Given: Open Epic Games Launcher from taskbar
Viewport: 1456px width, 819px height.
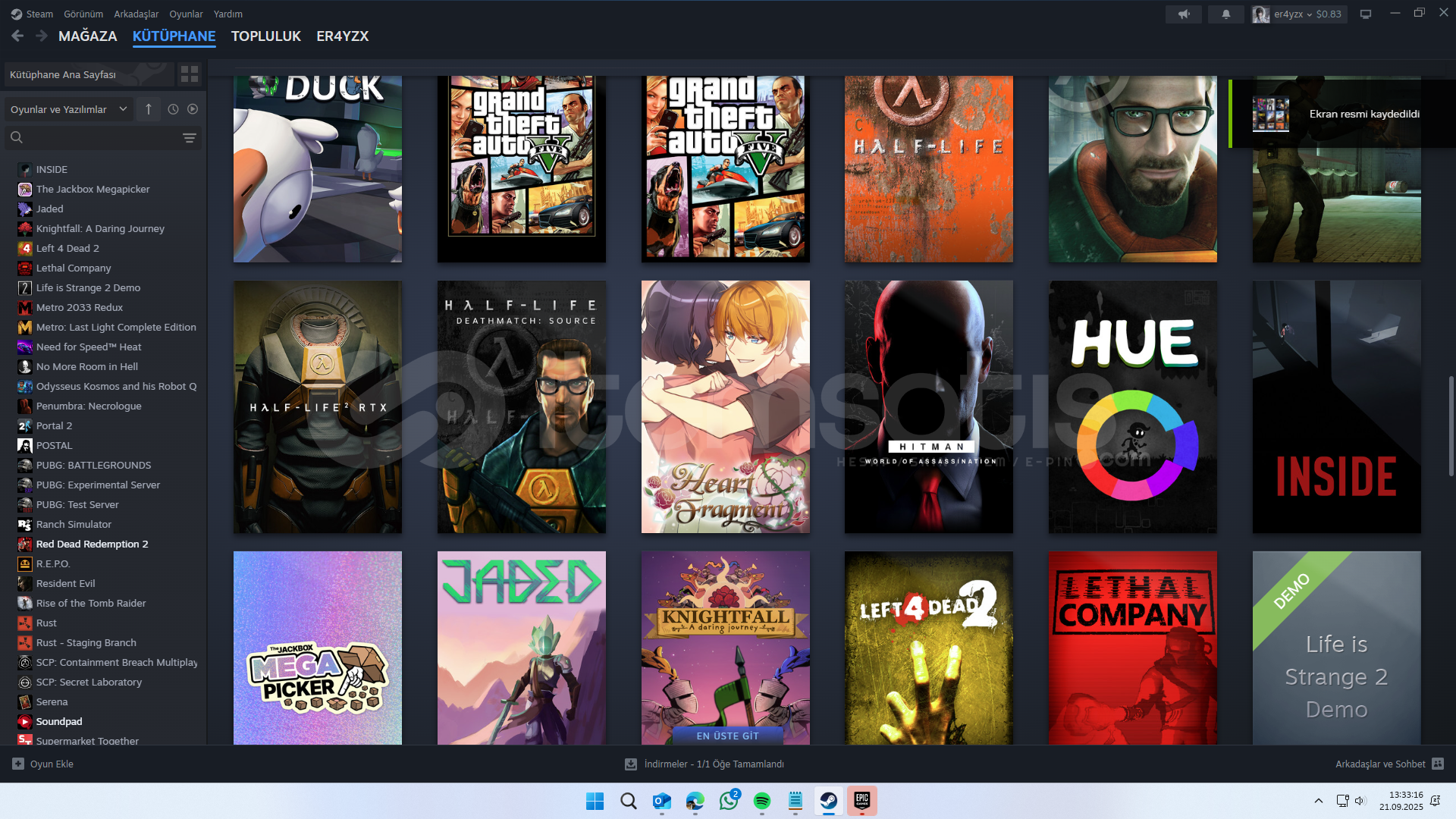Looking at the screenshot, I should point(862,801).
